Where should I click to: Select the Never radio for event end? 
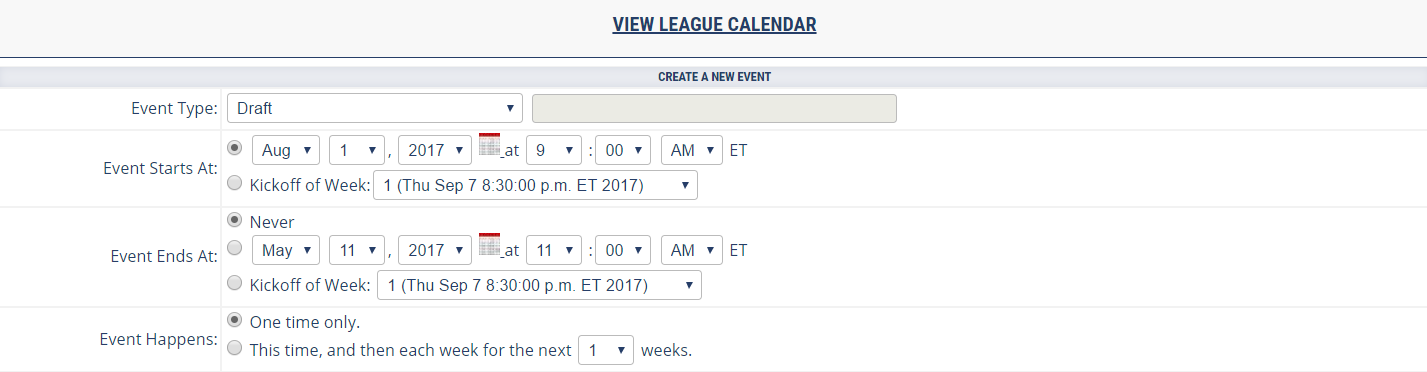(235, 220)
